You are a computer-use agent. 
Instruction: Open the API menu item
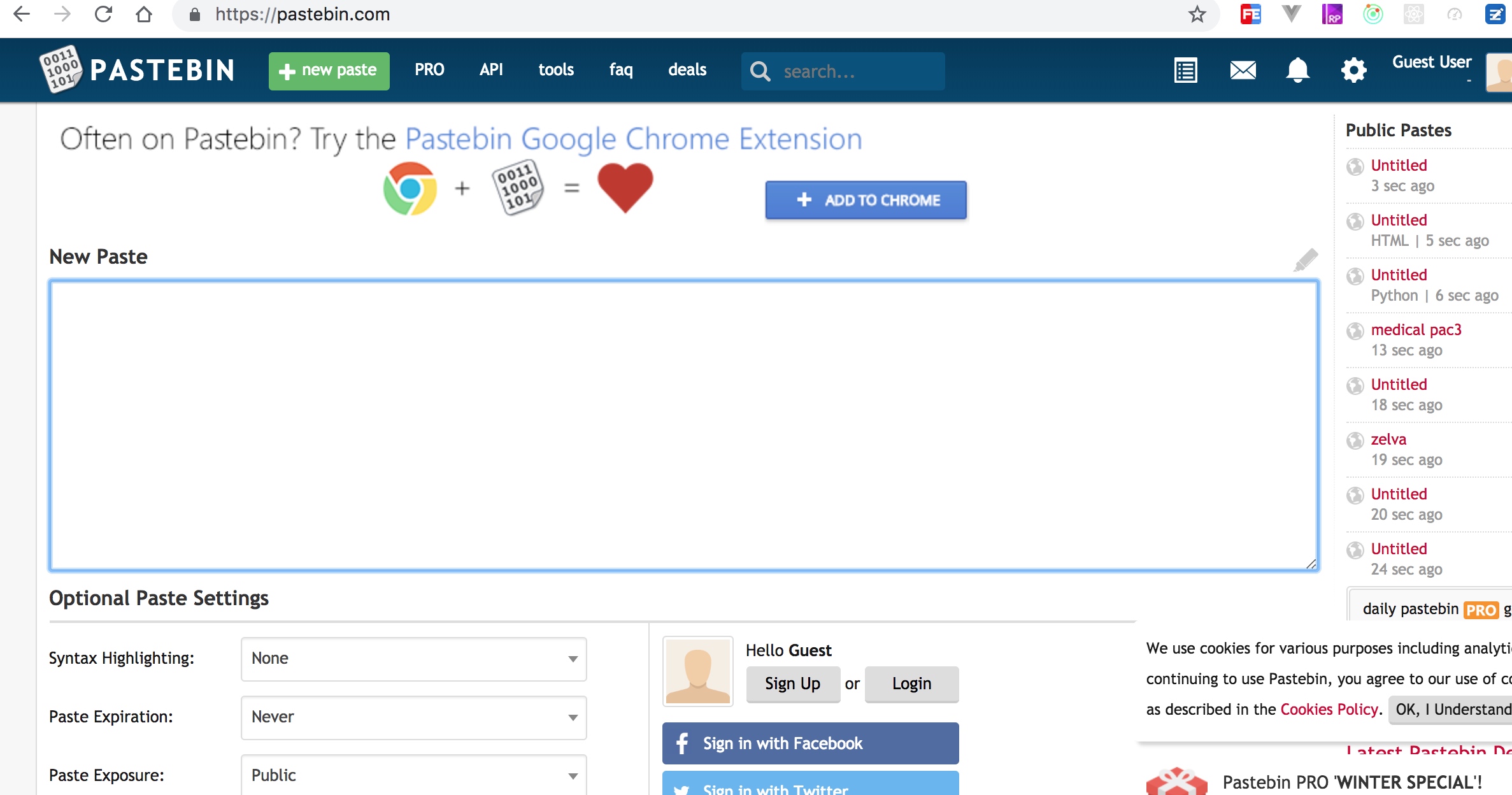(x=491, y=69)
